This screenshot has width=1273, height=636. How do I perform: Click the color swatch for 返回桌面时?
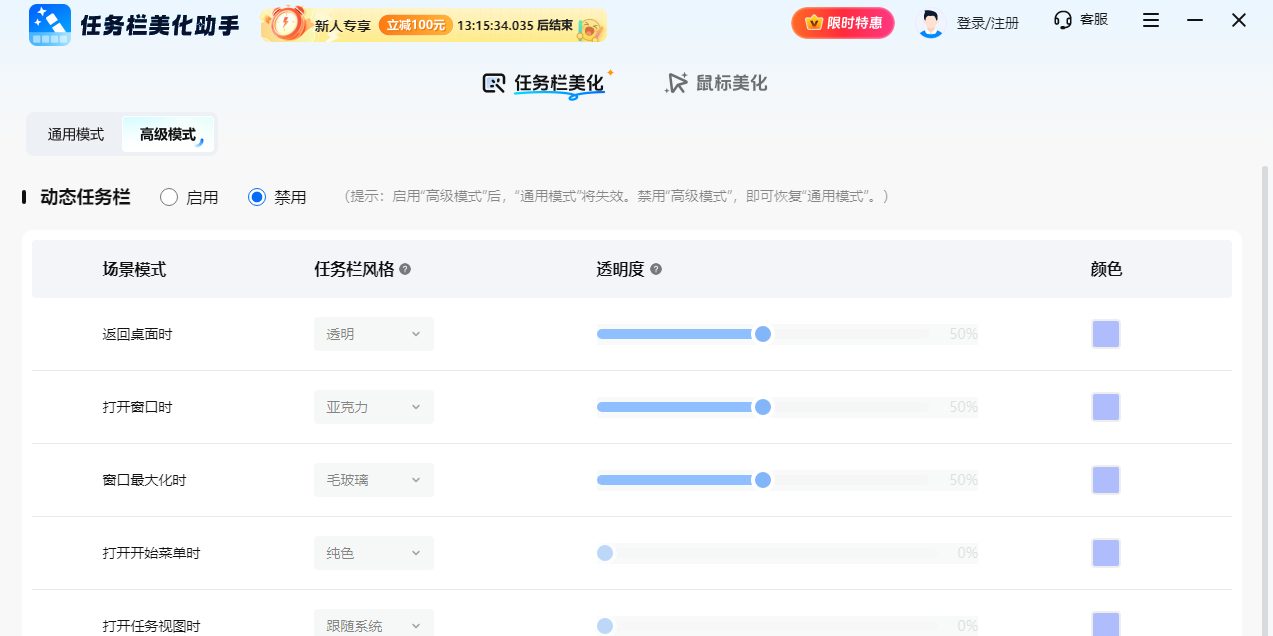tap(1105, 334)
